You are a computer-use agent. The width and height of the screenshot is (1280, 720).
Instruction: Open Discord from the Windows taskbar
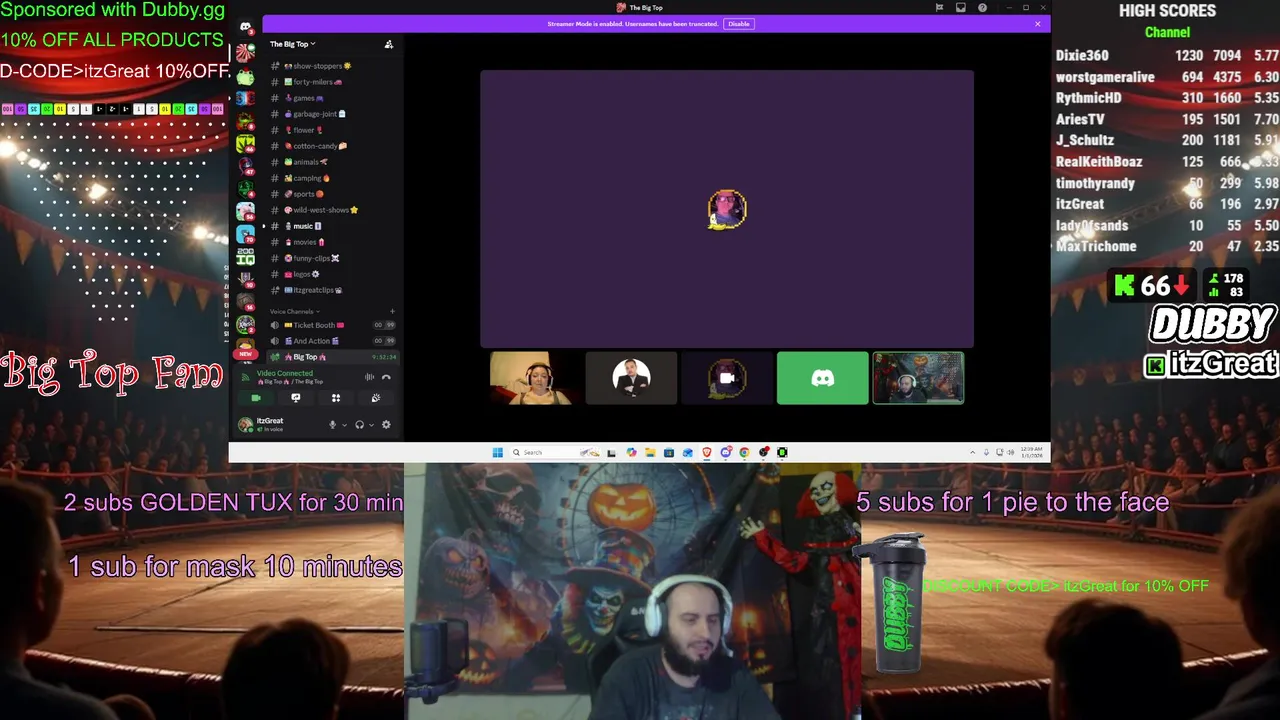(x=726, y=452)
